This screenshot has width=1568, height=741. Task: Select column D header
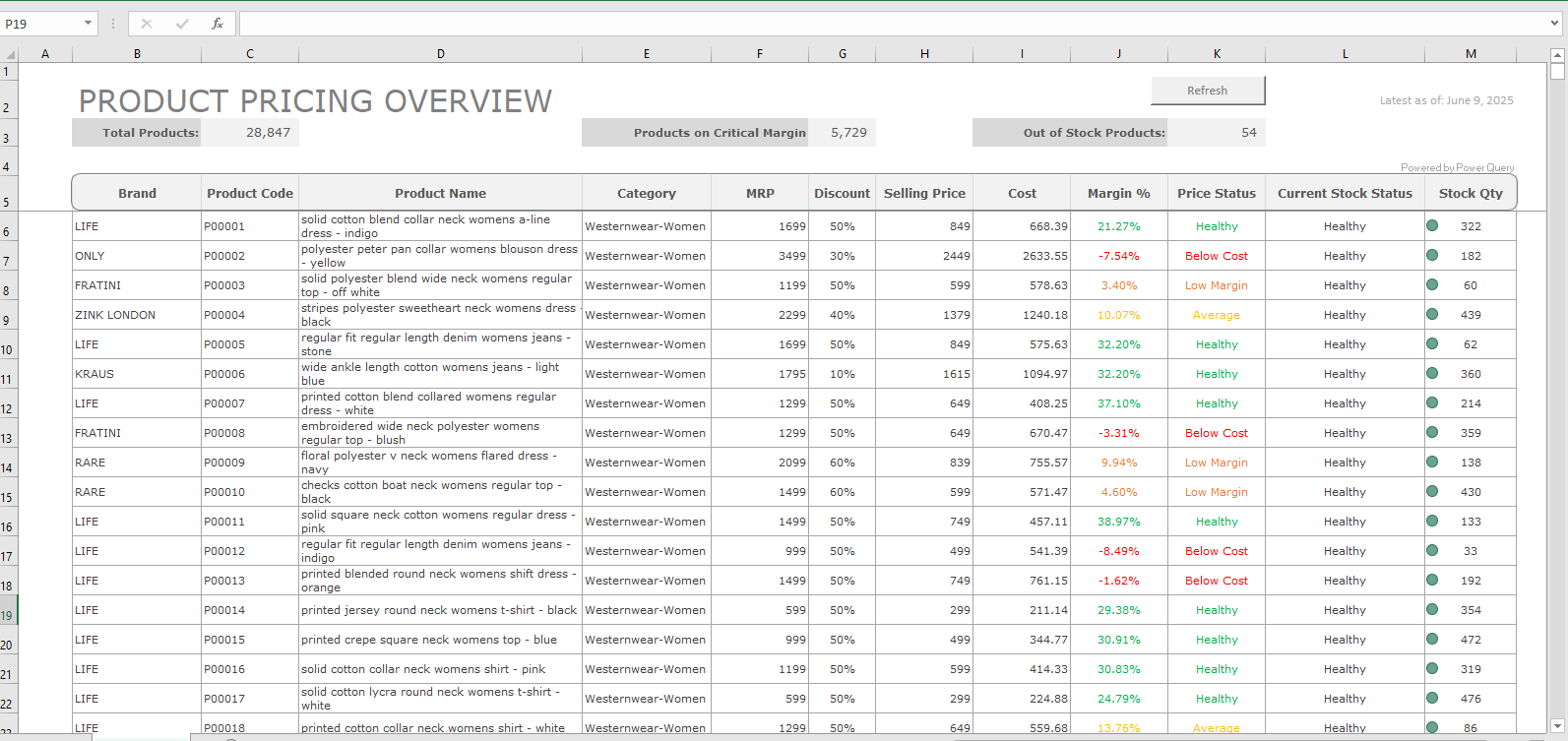tap(440, 54)
